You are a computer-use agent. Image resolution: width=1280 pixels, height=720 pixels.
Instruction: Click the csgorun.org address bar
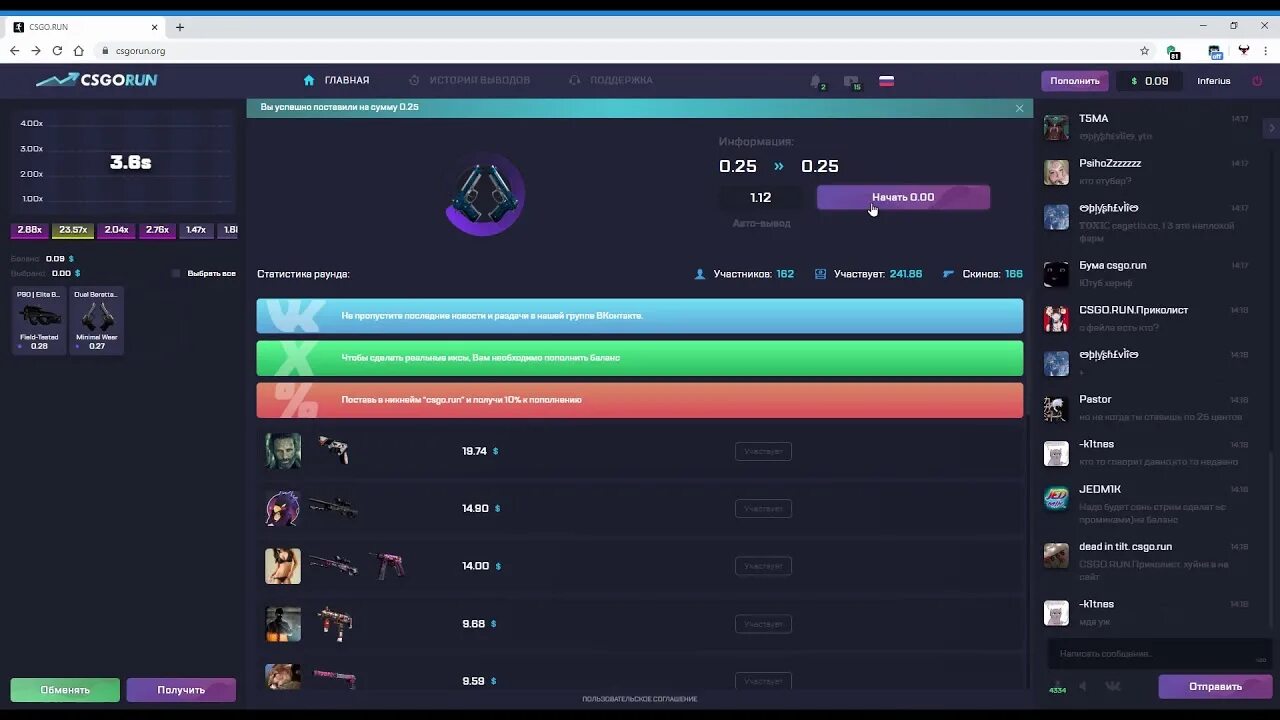620,51
